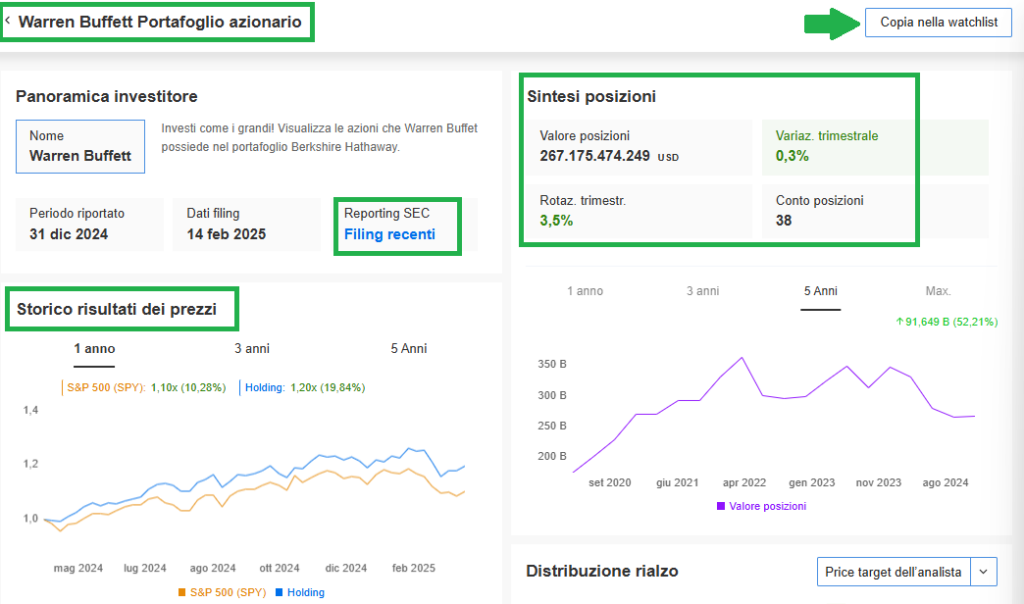The image size is (1024, 604).
Task: Click the orange S&P 500 legend square below chart
Action: (181, 592)
